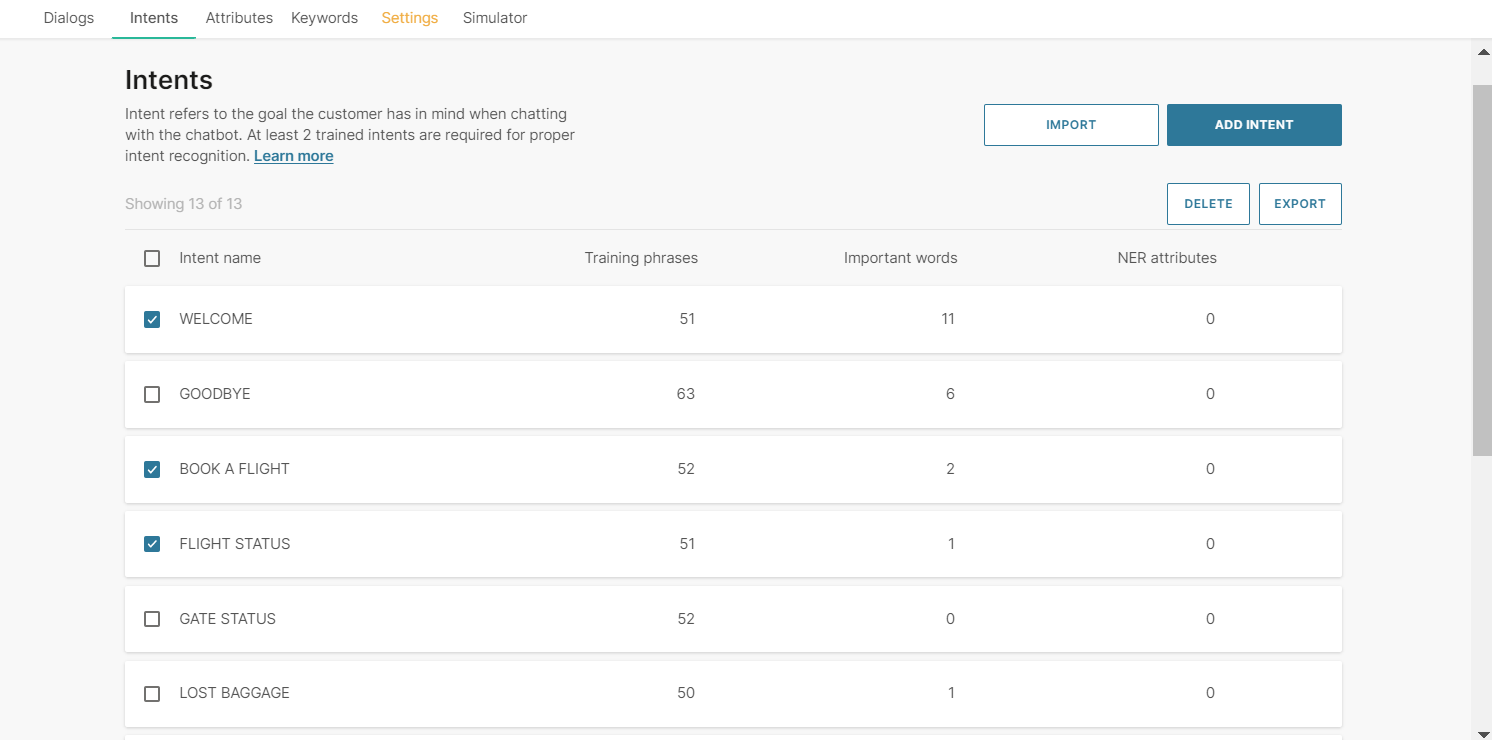Image resolution: width=1492 pixels, height=740 pixels.
Task: Click the scrollbar down arrow
Action: (1483, 730)
